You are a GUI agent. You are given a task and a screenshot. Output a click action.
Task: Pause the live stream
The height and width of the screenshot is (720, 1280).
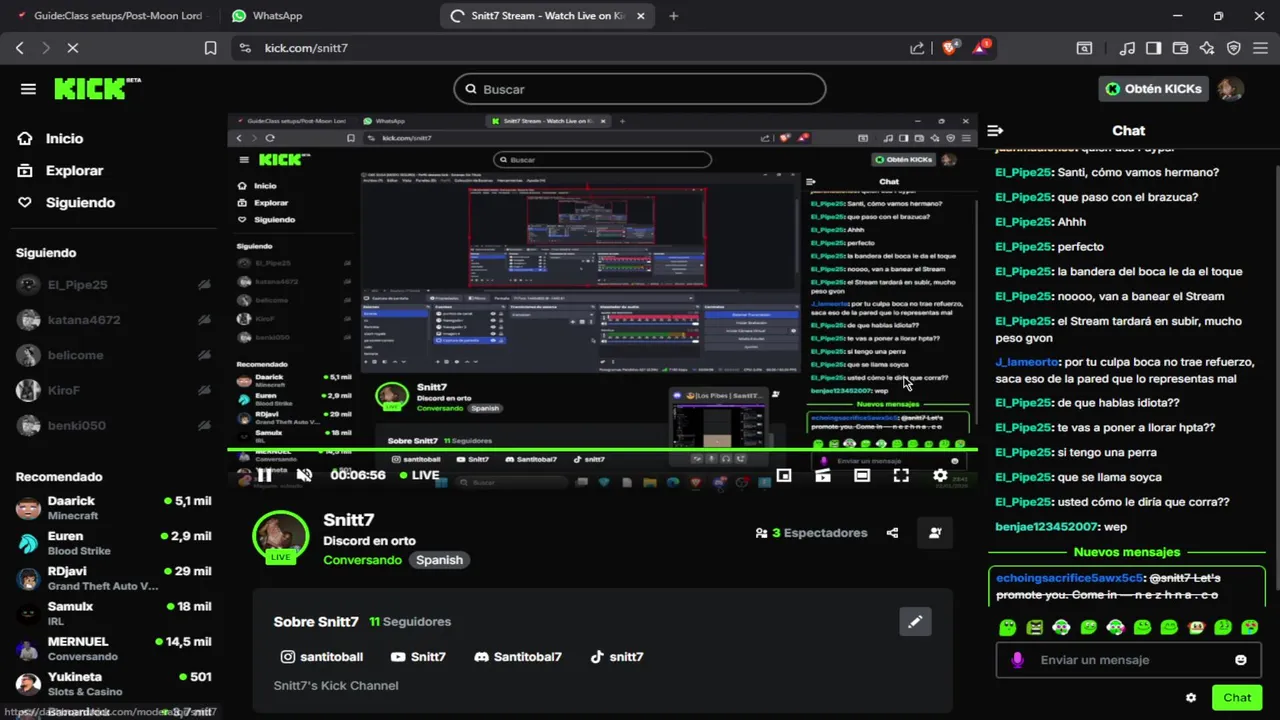264,475
